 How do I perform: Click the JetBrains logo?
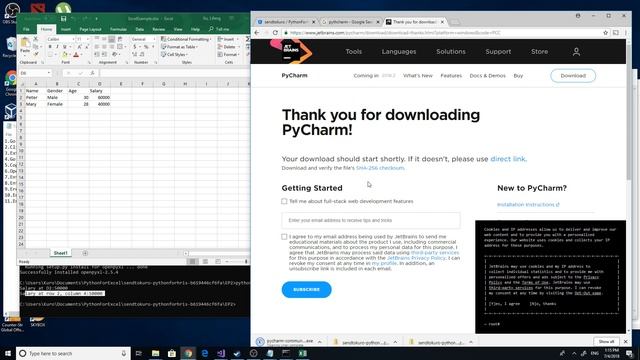click(291, 51)
